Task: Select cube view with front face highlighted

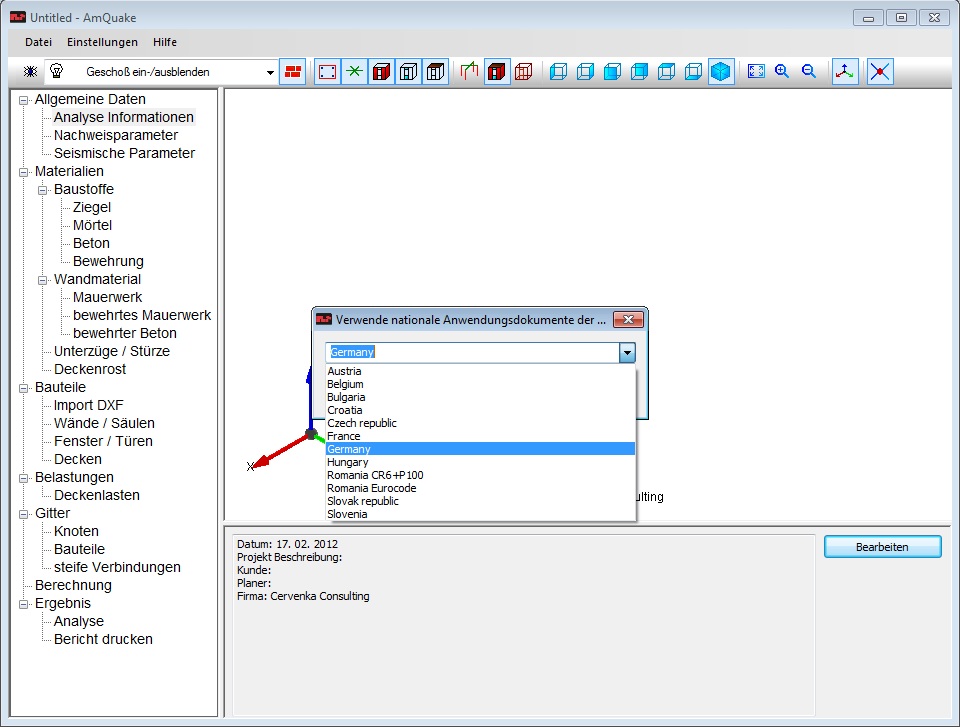Action: [612, 72]
